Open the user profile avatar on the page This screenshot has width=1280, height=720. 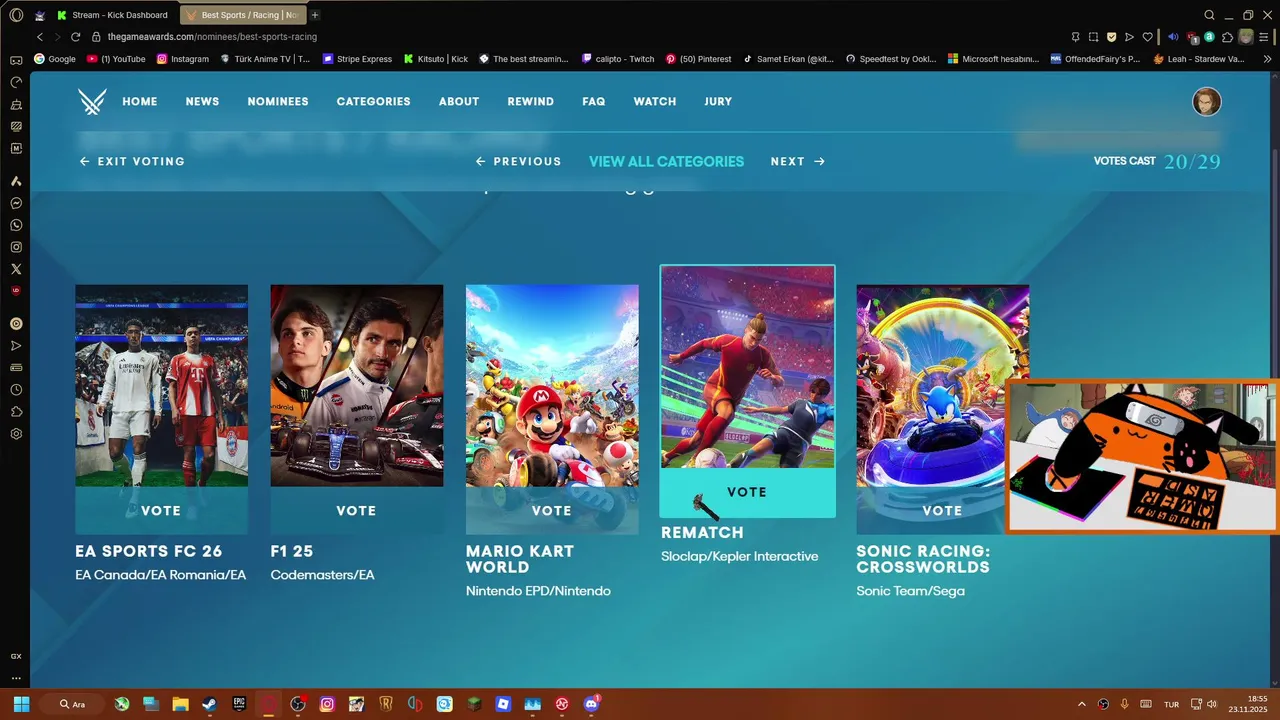pos(1207,101)
